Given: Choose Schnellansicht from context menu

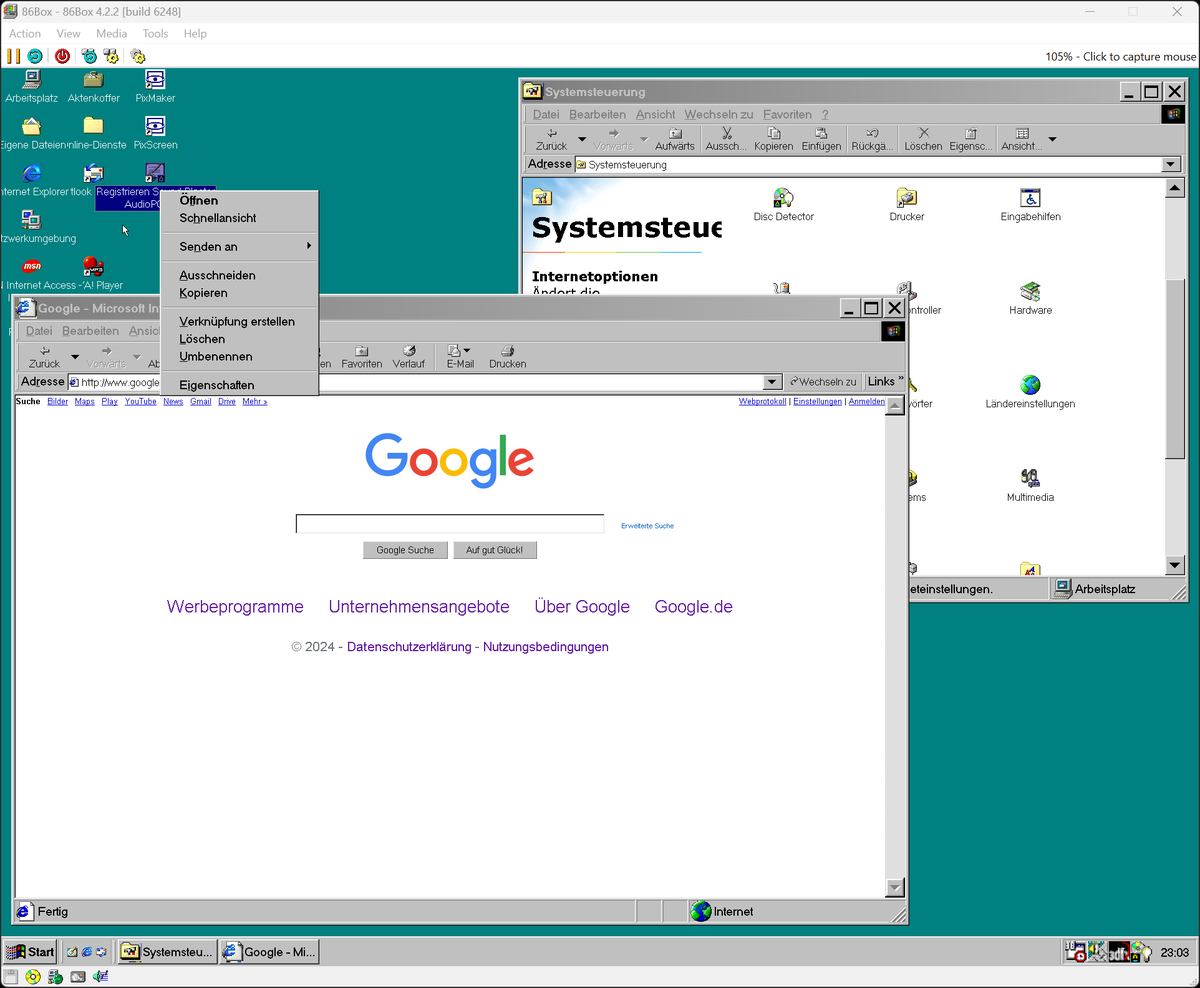Looking at the screenshot, I should 239,218.
